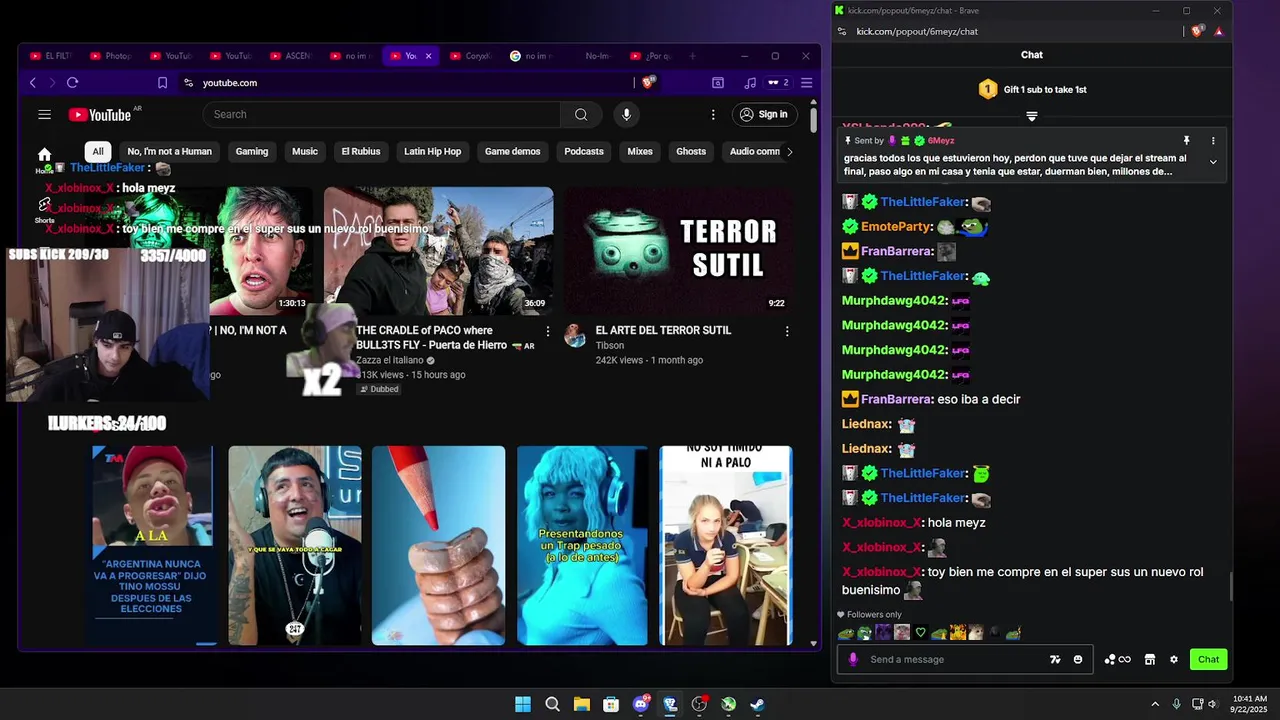Go back in the YouTube browser window

pos(33,83)
